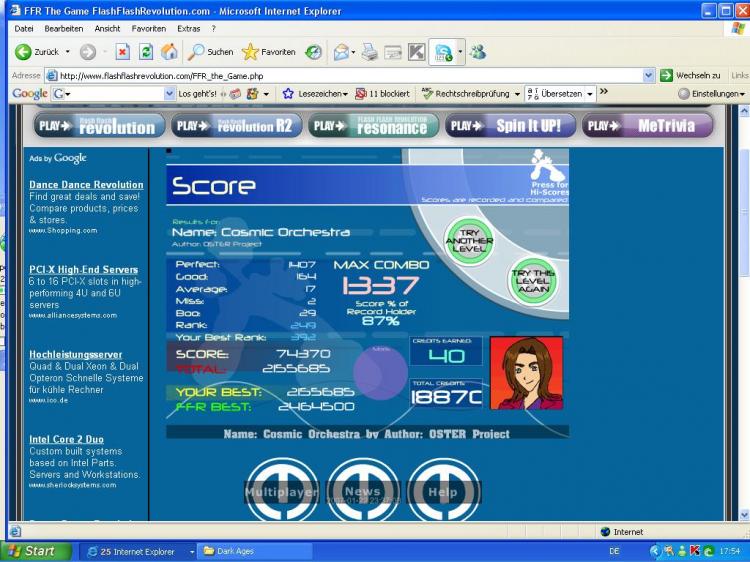This screenshot has height=562, width=750.
Task: Click the IE Stop loading icon
Action: 122,52
